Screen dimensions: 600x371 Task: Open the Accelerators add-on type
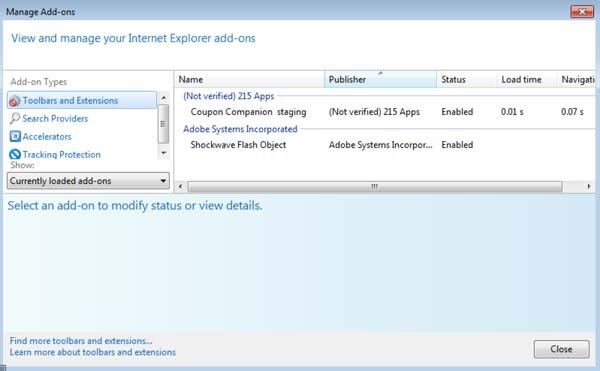47,137
